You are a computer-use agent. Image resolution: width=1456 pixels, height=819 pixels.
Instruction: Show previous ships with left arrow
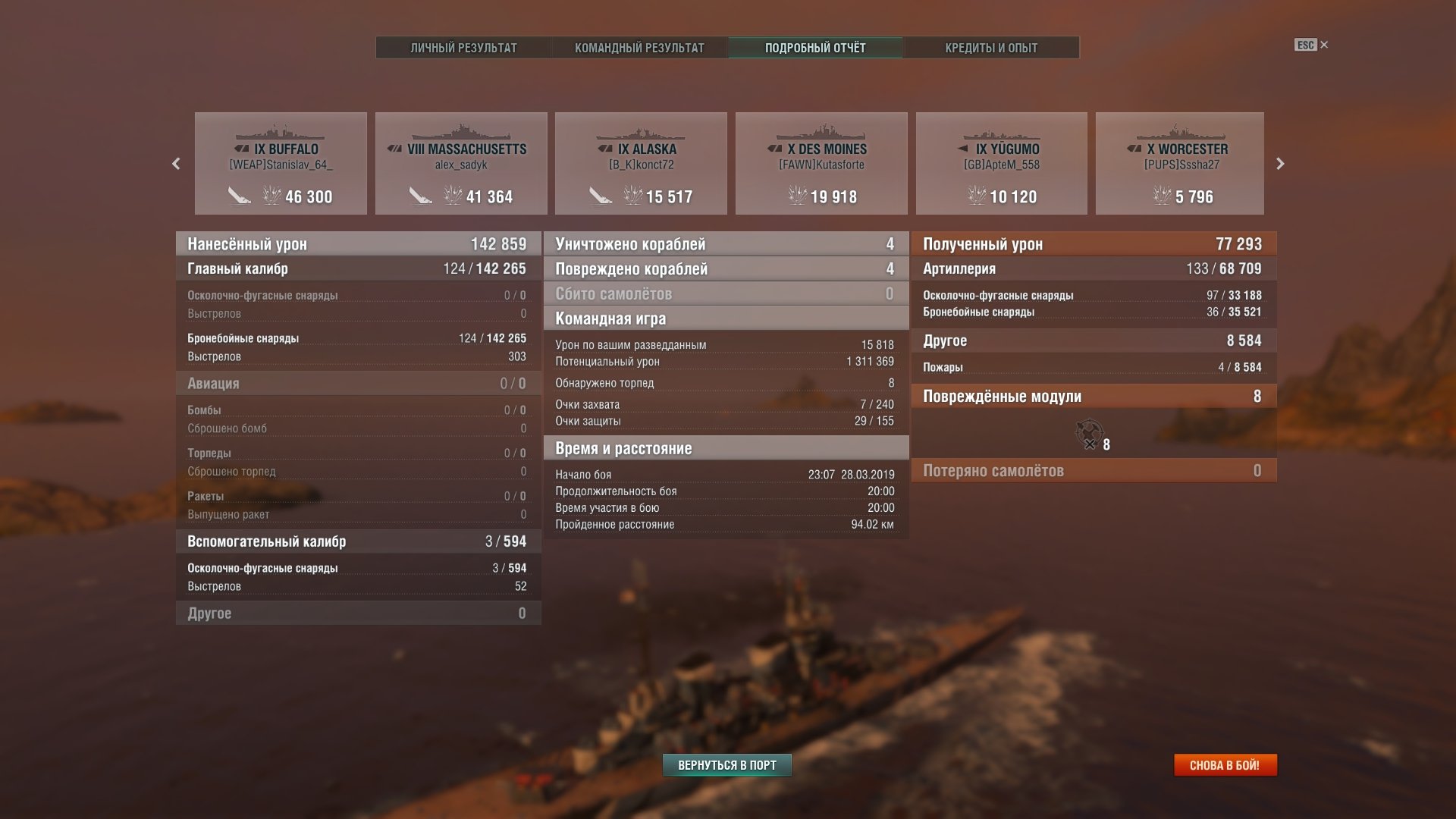pos(176,164)
